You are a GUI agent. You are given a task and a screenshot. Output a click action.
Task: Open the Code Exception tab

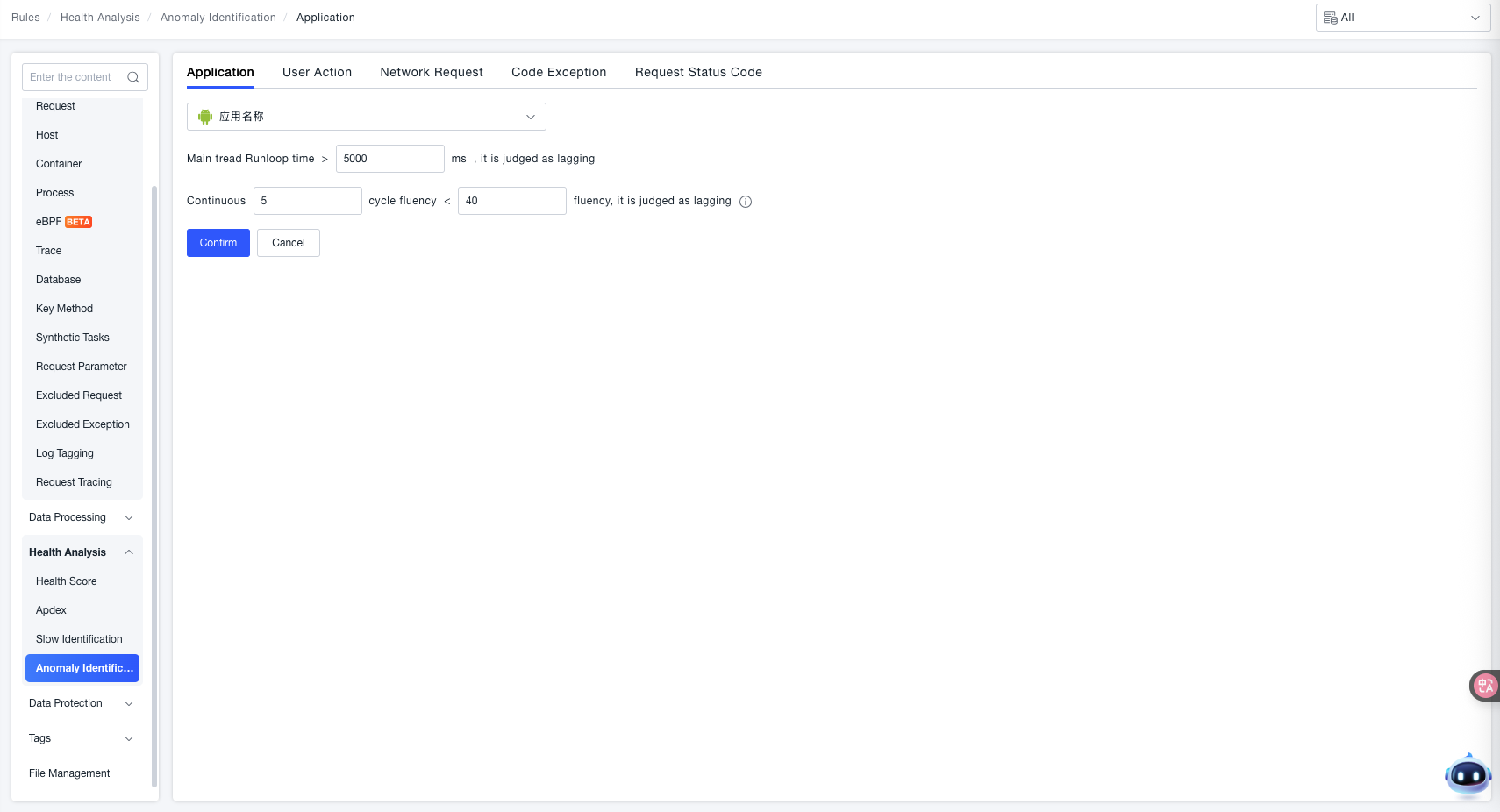click(x=559, y=72)
